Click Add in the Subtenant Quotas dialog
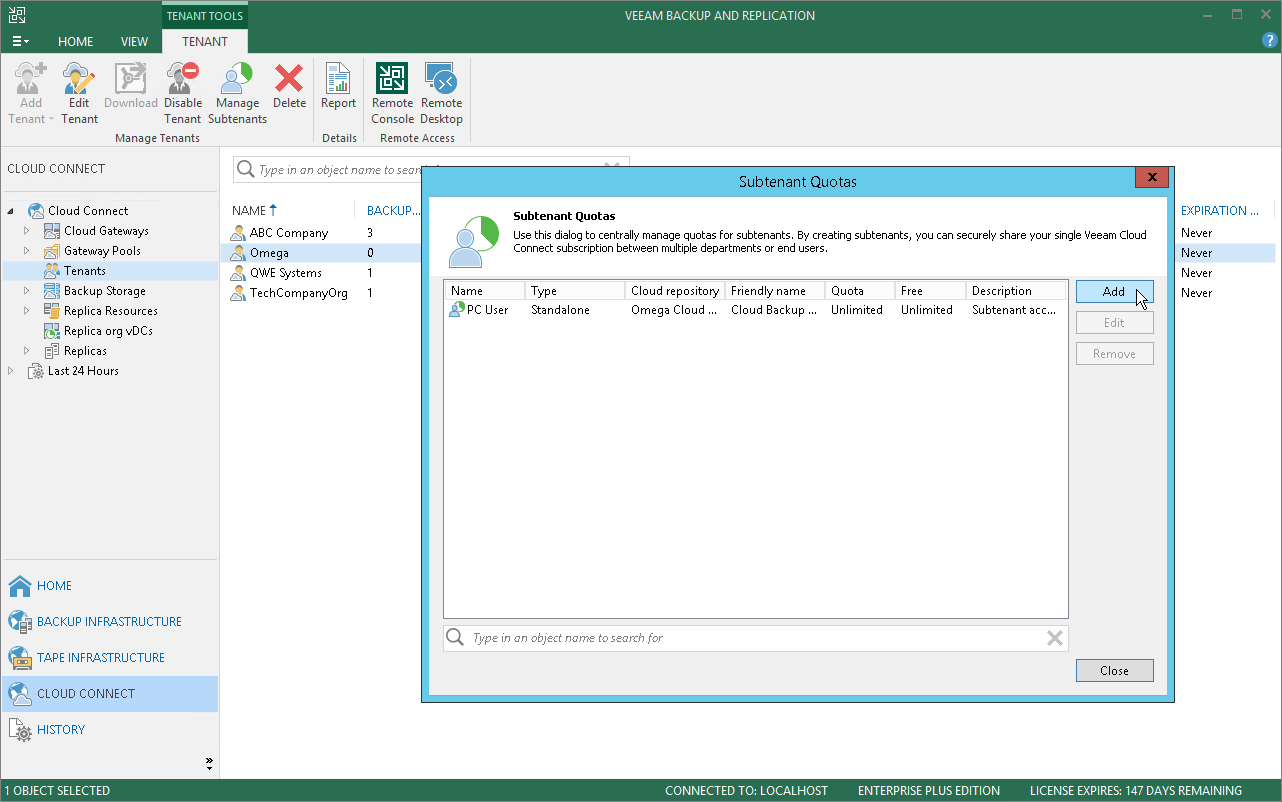 [1114, 292]
